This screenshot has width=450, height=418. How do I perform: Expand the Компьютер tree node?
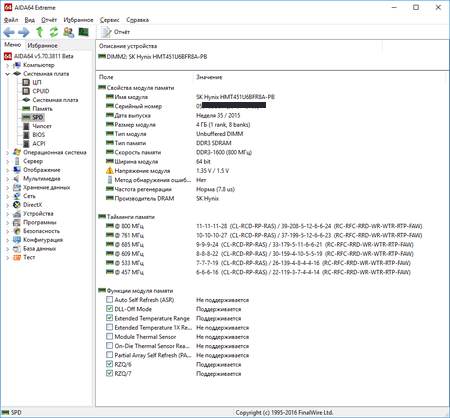[7, 65]
